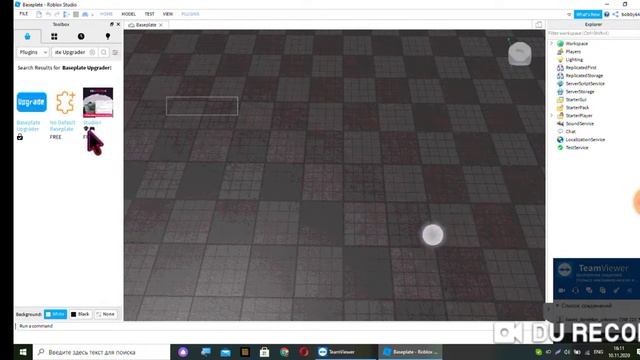Open the Studio plugin link, third result
The width and height of the screenshot is (640, 360).
click(x=92, y=122)
